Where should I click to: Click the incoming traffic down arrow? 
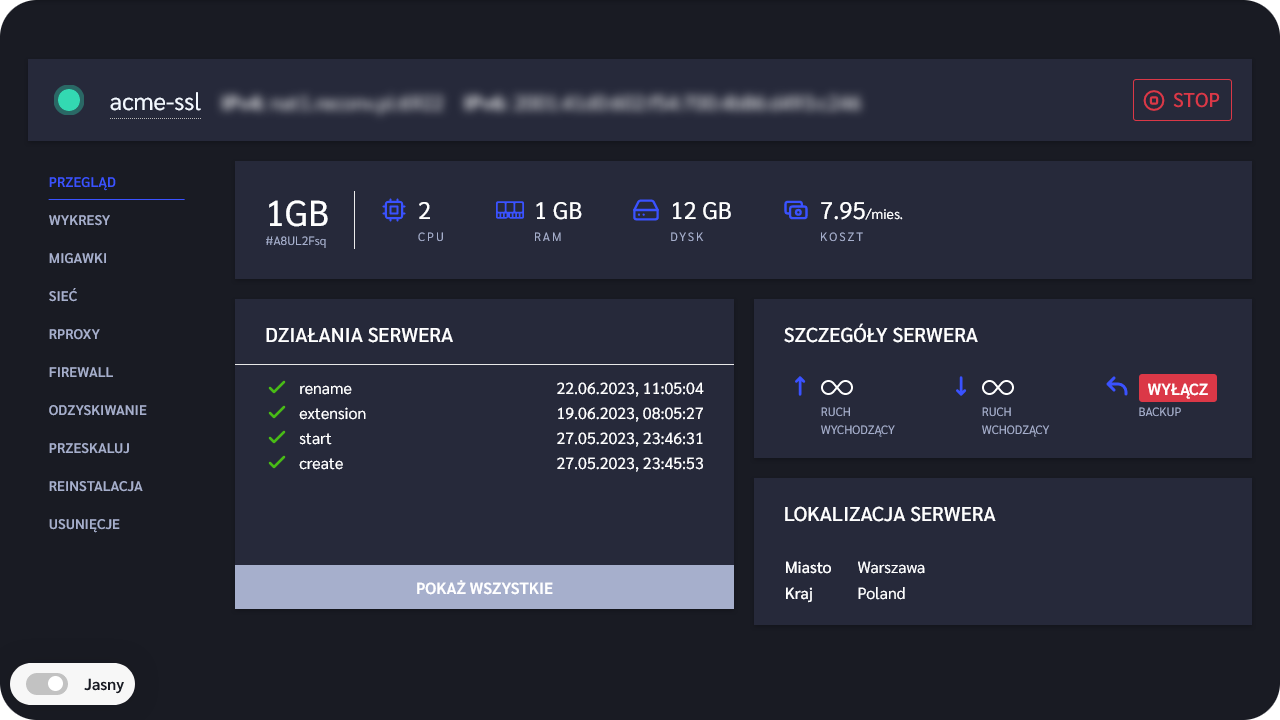(961, 387)
